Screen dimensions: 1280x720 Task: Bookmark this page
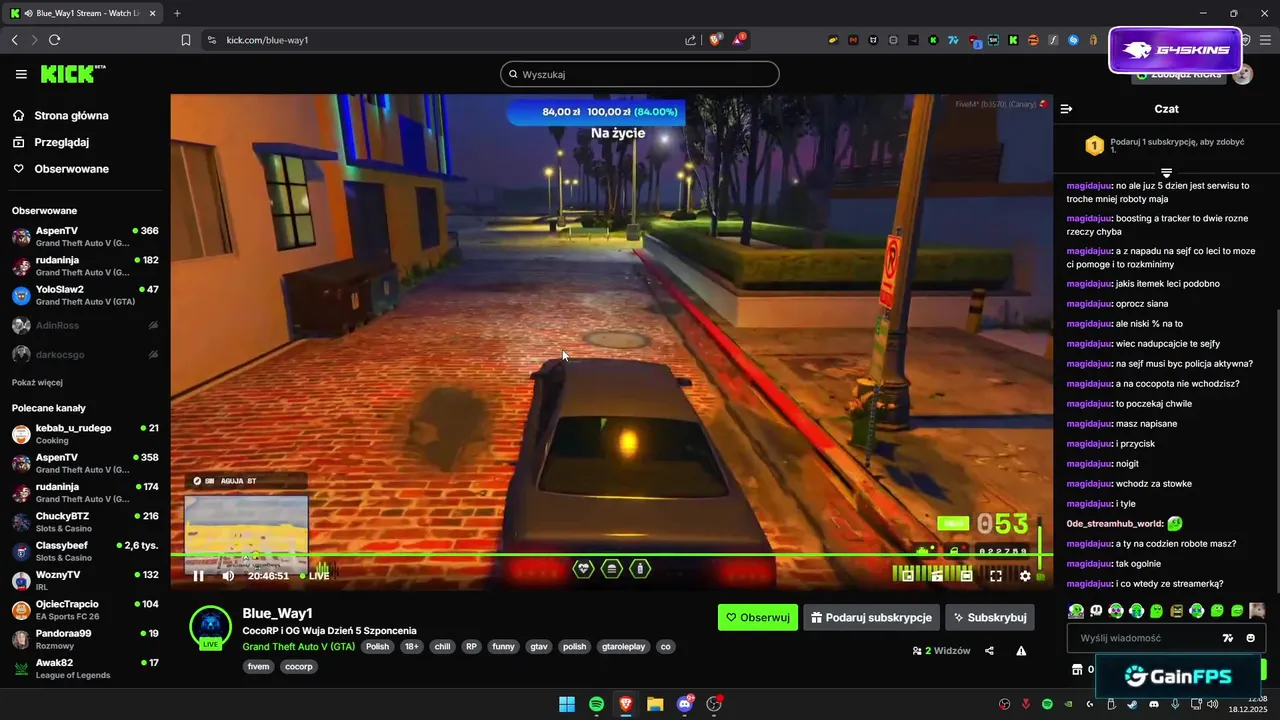point(186,40)
